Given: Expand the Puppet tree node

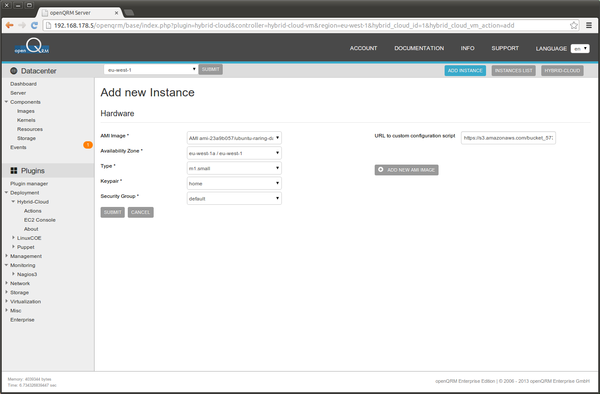Looking at the screenshot, I should click(13, 247).
